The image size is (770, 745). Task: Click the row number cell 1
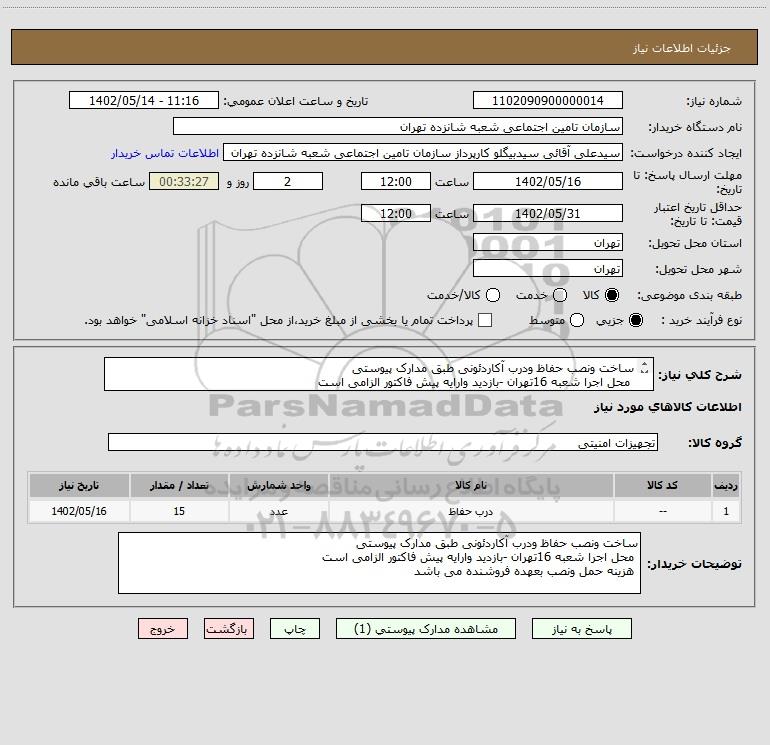pos(726,511)
